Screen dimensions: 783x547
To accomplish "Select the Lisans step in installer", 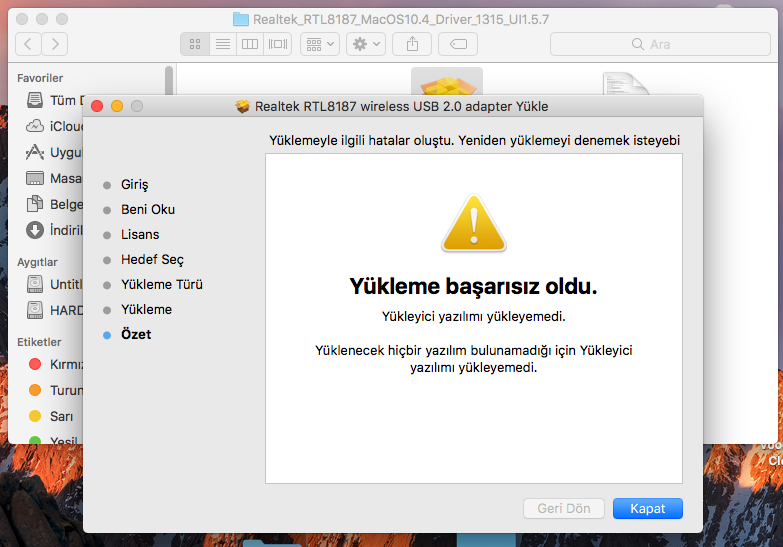I will point(140,234).
